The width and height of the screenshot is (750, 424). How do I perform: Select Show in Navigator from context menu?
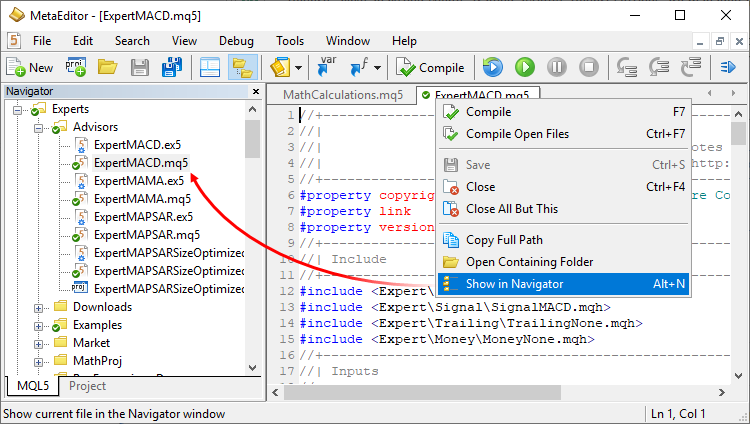[514, 284]
